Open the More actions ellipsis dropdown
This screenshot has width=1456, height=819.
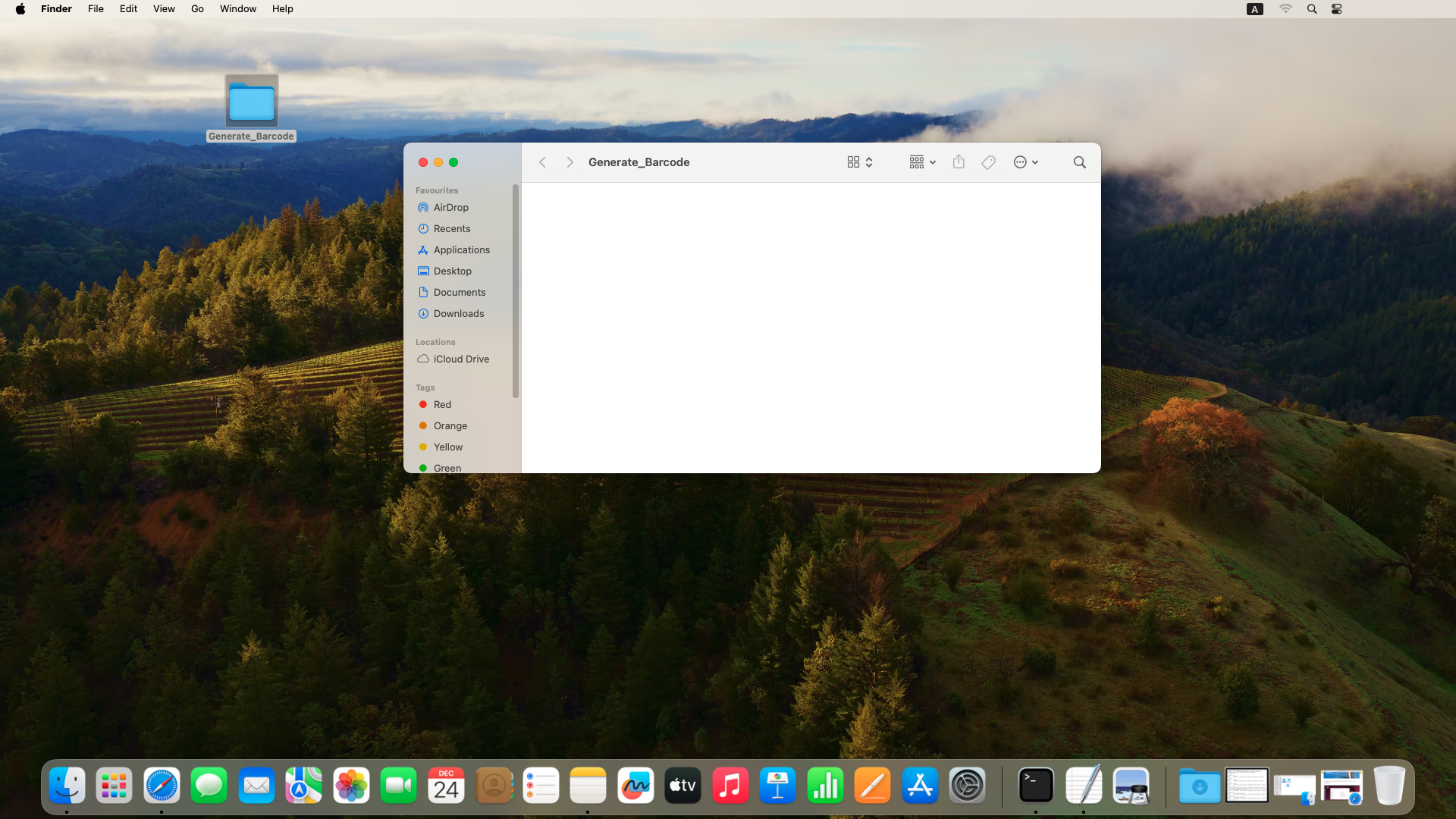1025,162
